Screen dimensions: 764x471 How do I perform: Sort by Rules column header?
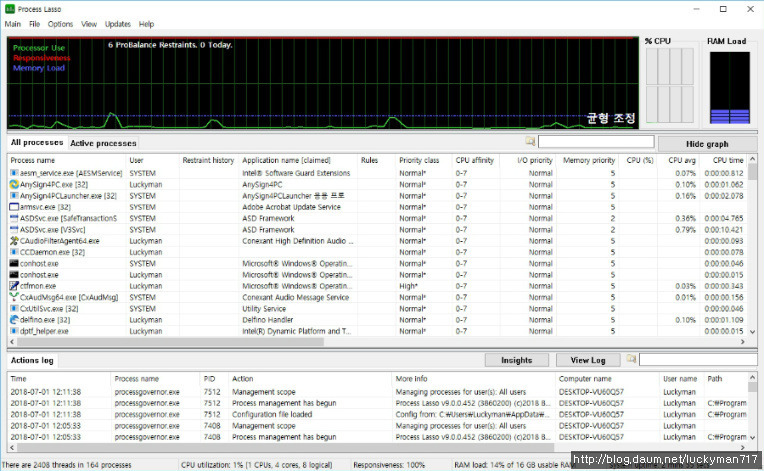(376, 160)
